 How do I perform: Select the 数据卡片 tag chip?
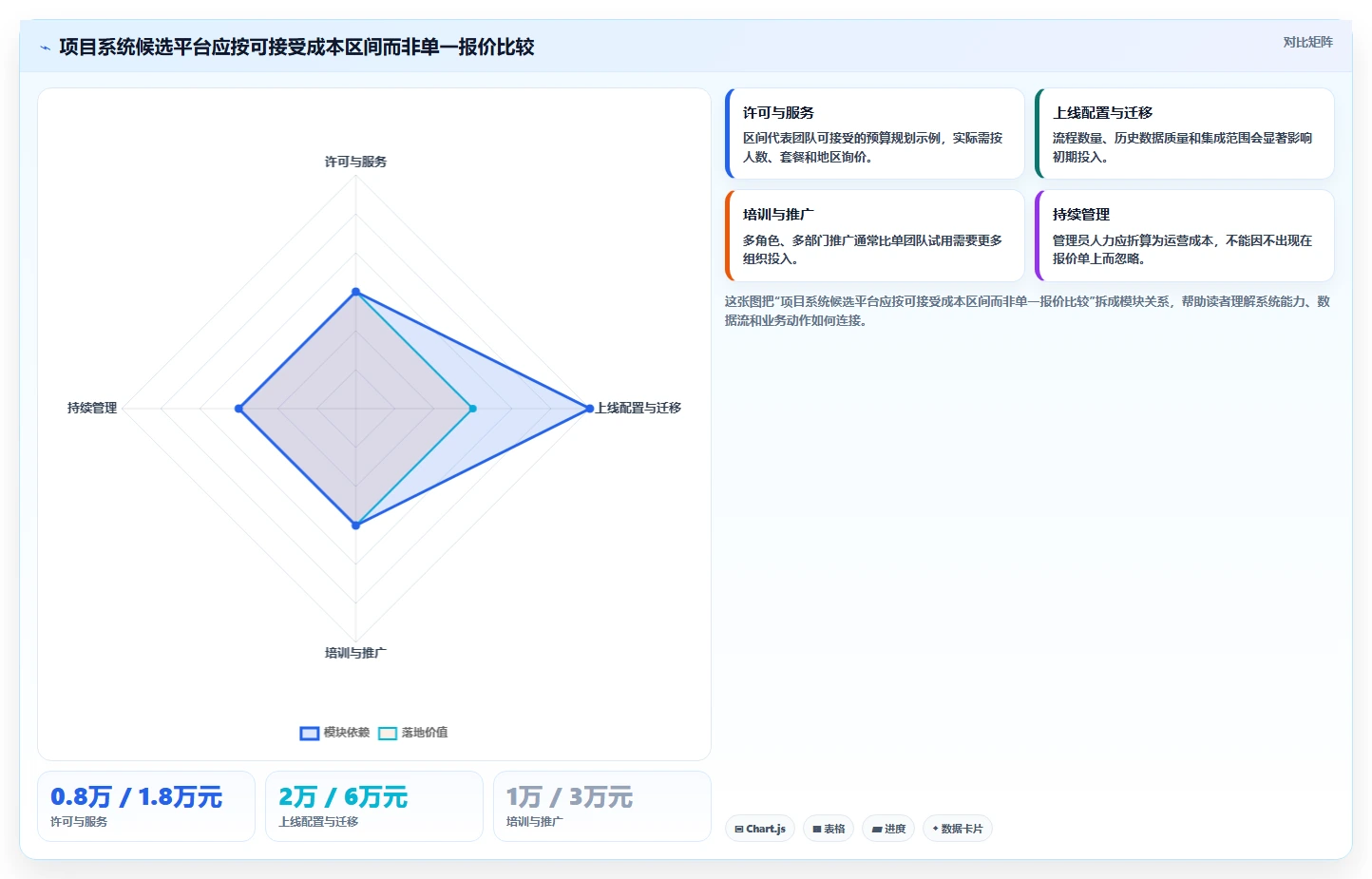pyautogui.click(x=958, y=829)
